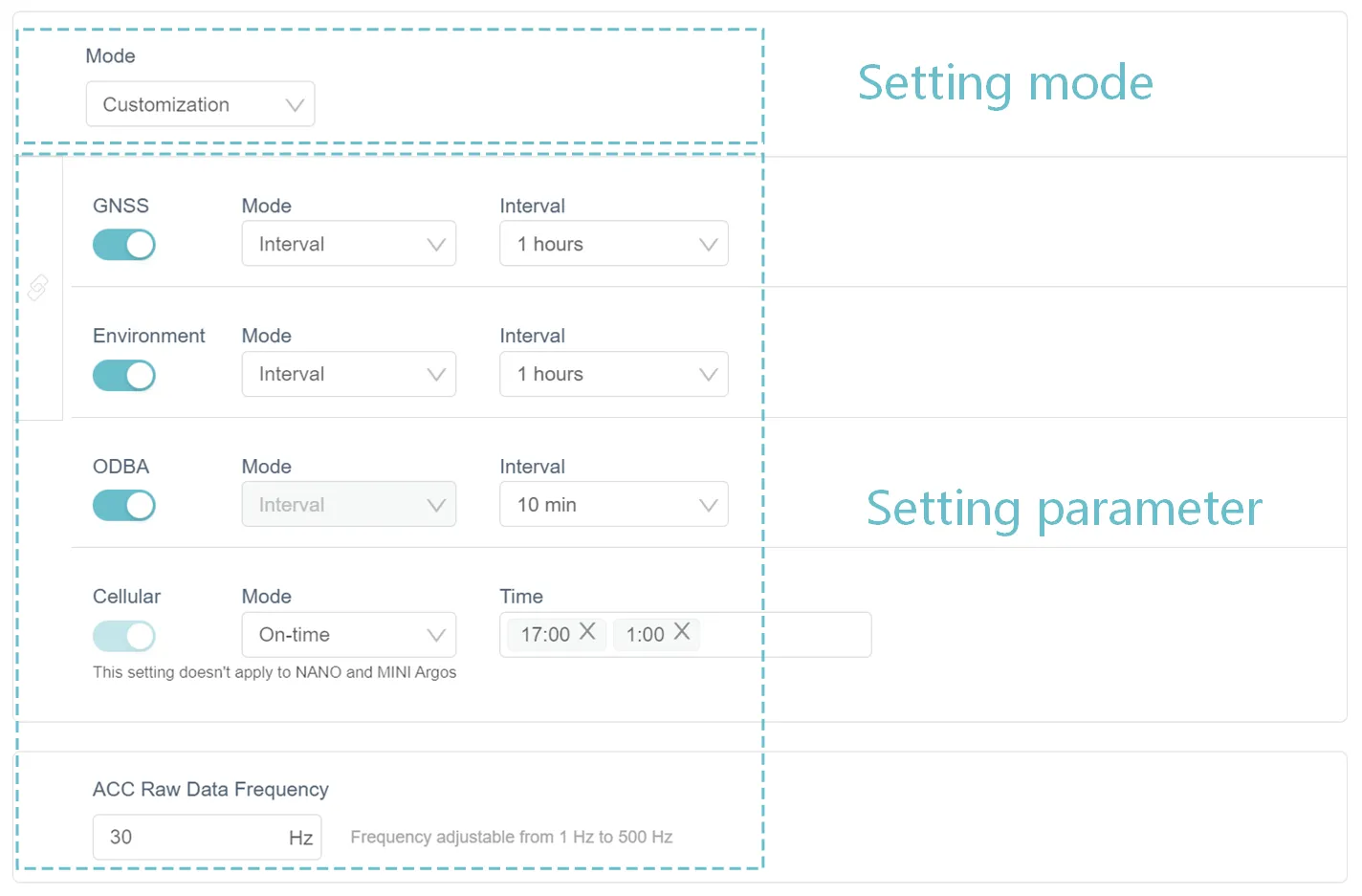Image resolution: width=1362 pixels, height=896 pixels.
Task: Click the Cellular Mode dropdown arrow
Action: pos(437,634)
